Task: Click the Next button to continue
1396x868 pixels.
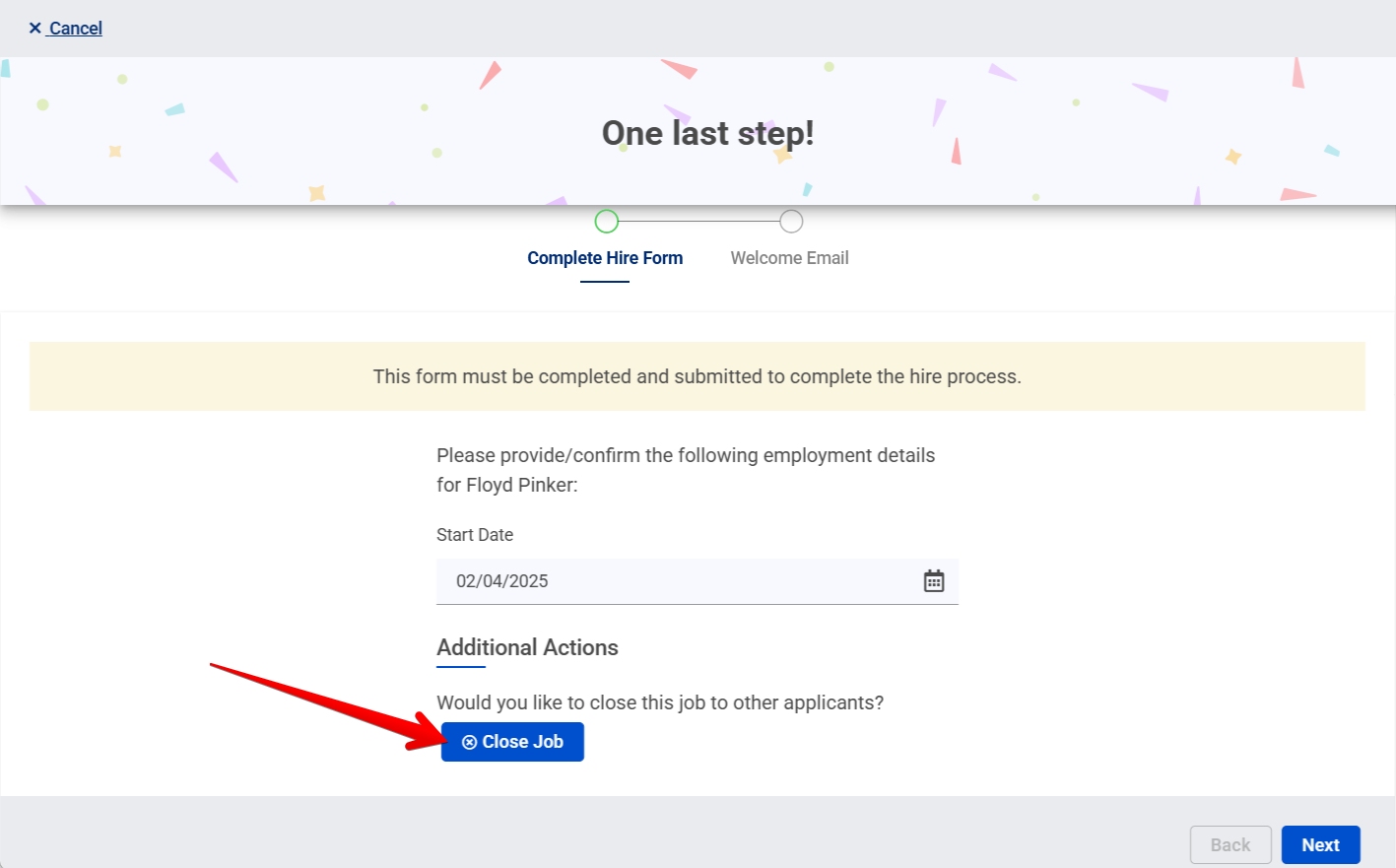Action: (x=1320, y=844)
